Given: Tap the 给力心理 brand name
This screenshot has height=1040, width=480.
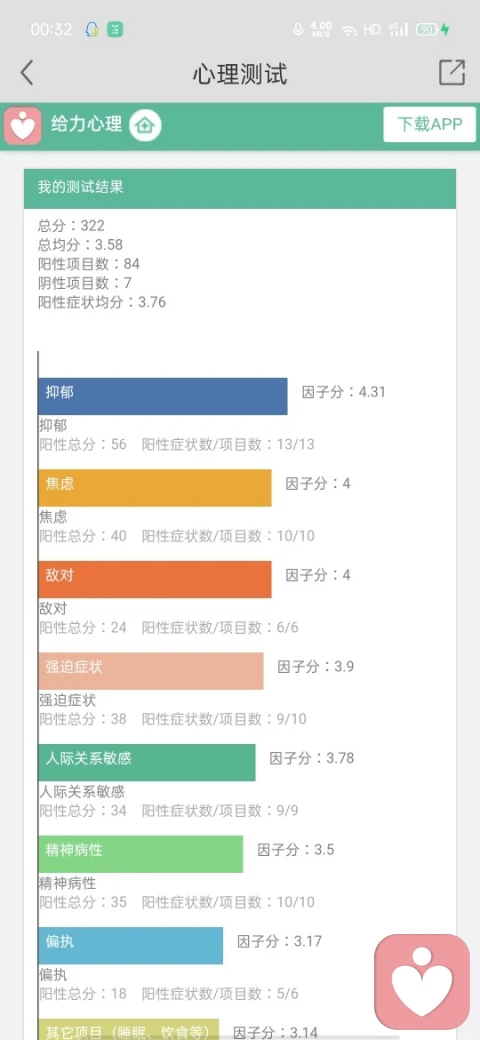Looking at the screenshot, I should pyautogui.click(x=87, y=124).
